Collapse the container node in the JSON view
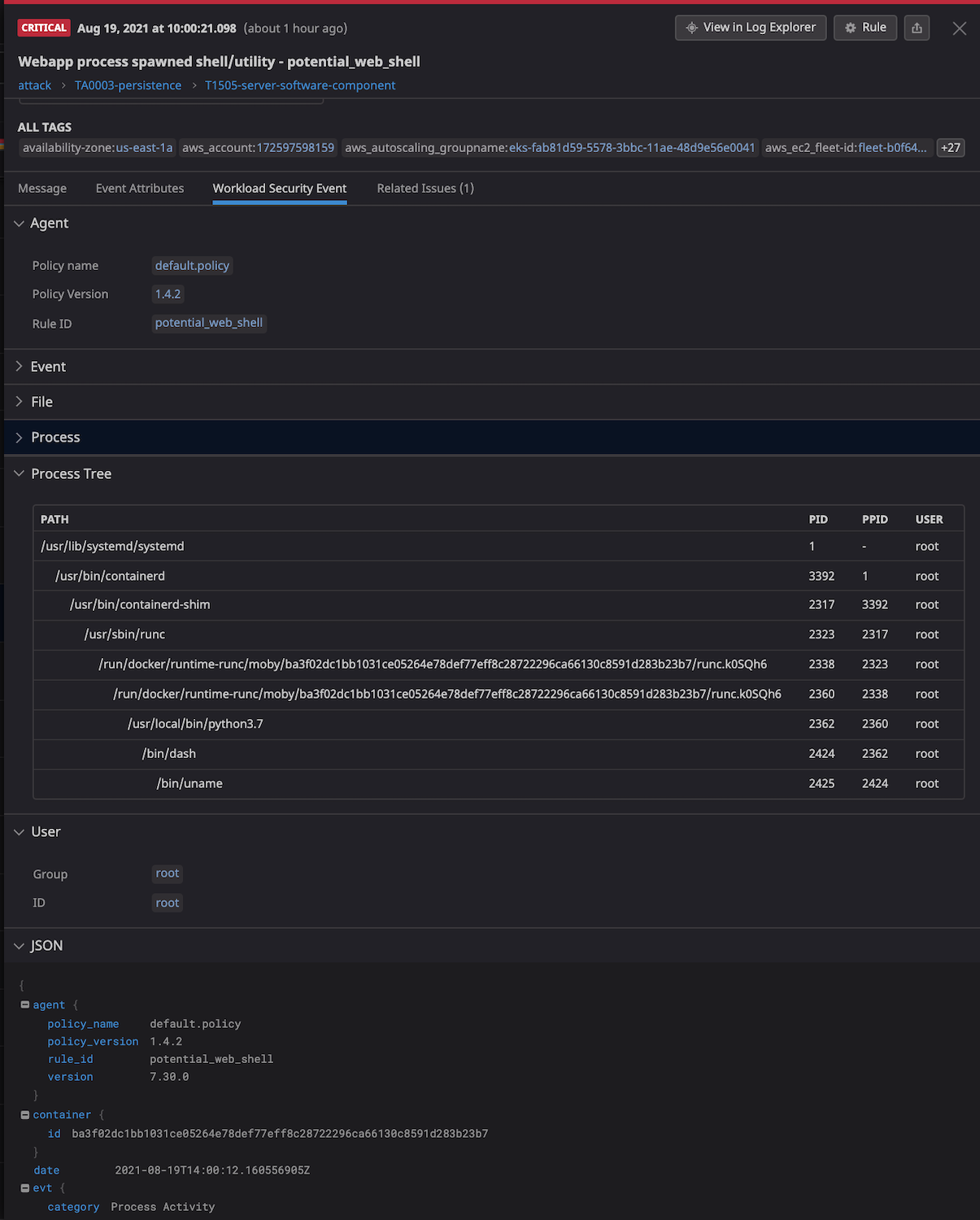Screen dimensions: 980x1220 (24, 1114)
